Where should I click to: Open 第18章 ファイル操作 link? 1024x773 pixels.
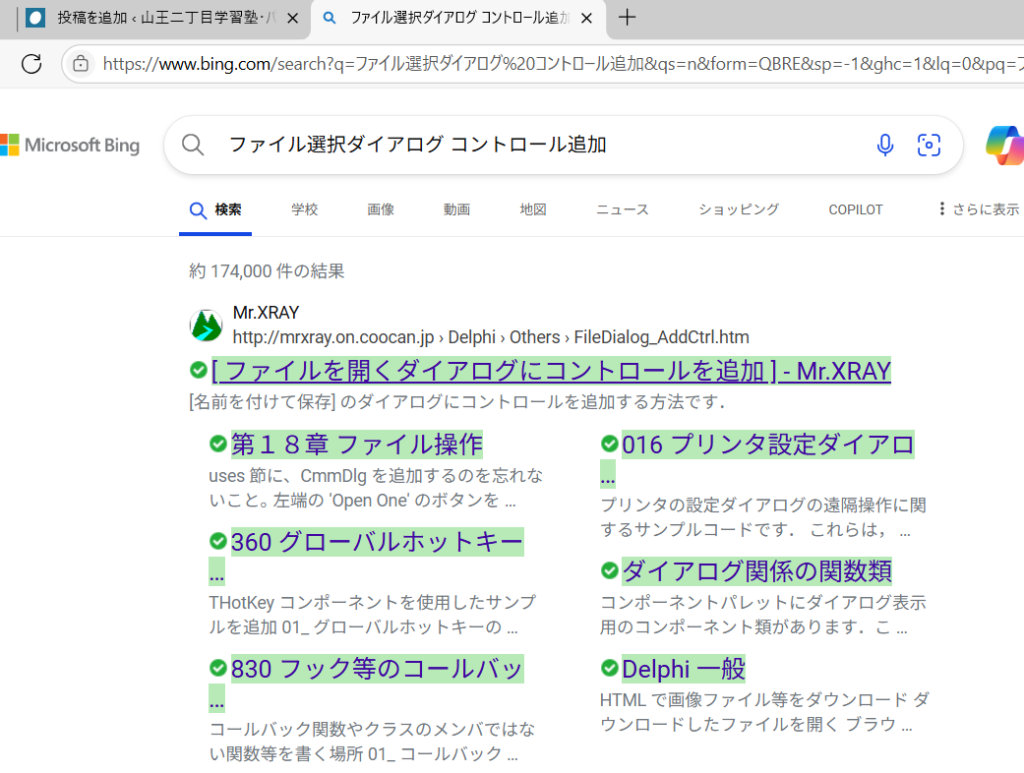click(357, 445)
